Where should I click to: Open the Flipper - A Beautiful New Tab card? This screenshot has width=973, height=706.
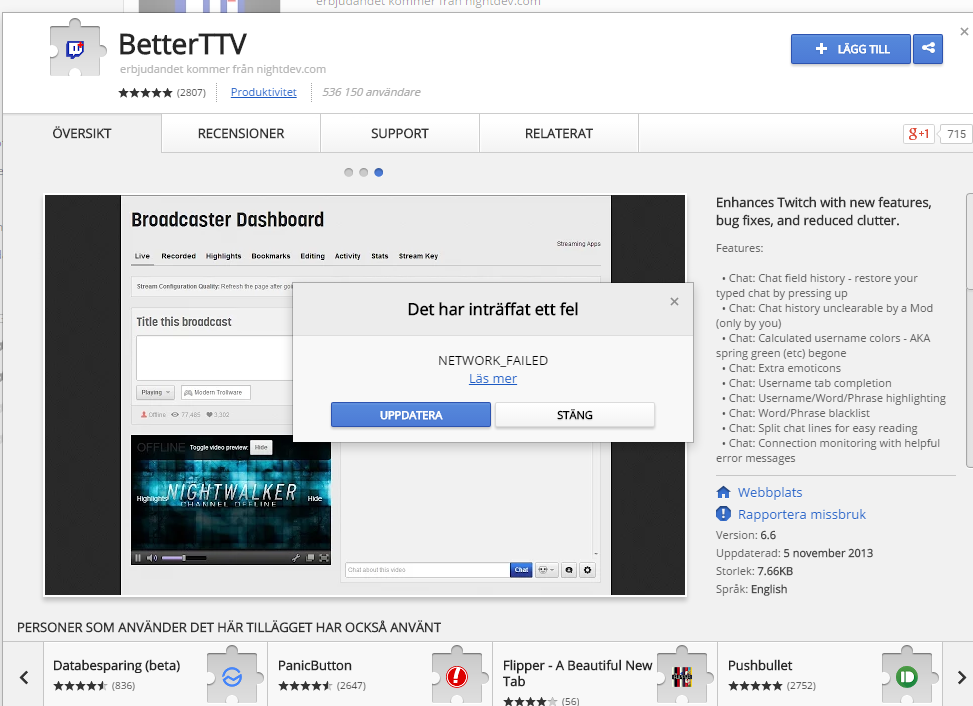[604, 674]
